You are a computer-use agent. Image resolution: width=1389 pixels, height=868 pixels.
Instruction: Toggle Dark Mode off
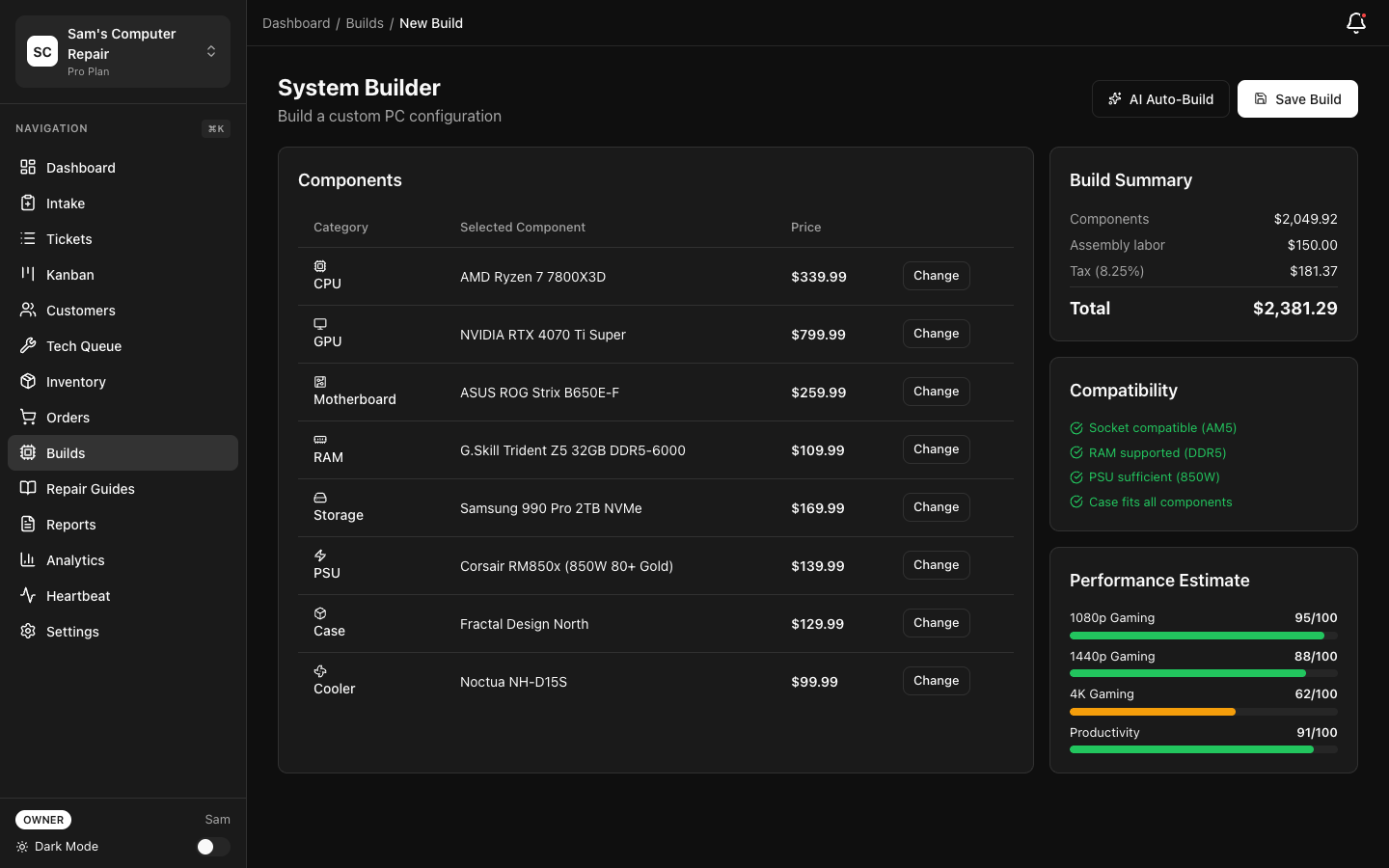click(212, 846)
